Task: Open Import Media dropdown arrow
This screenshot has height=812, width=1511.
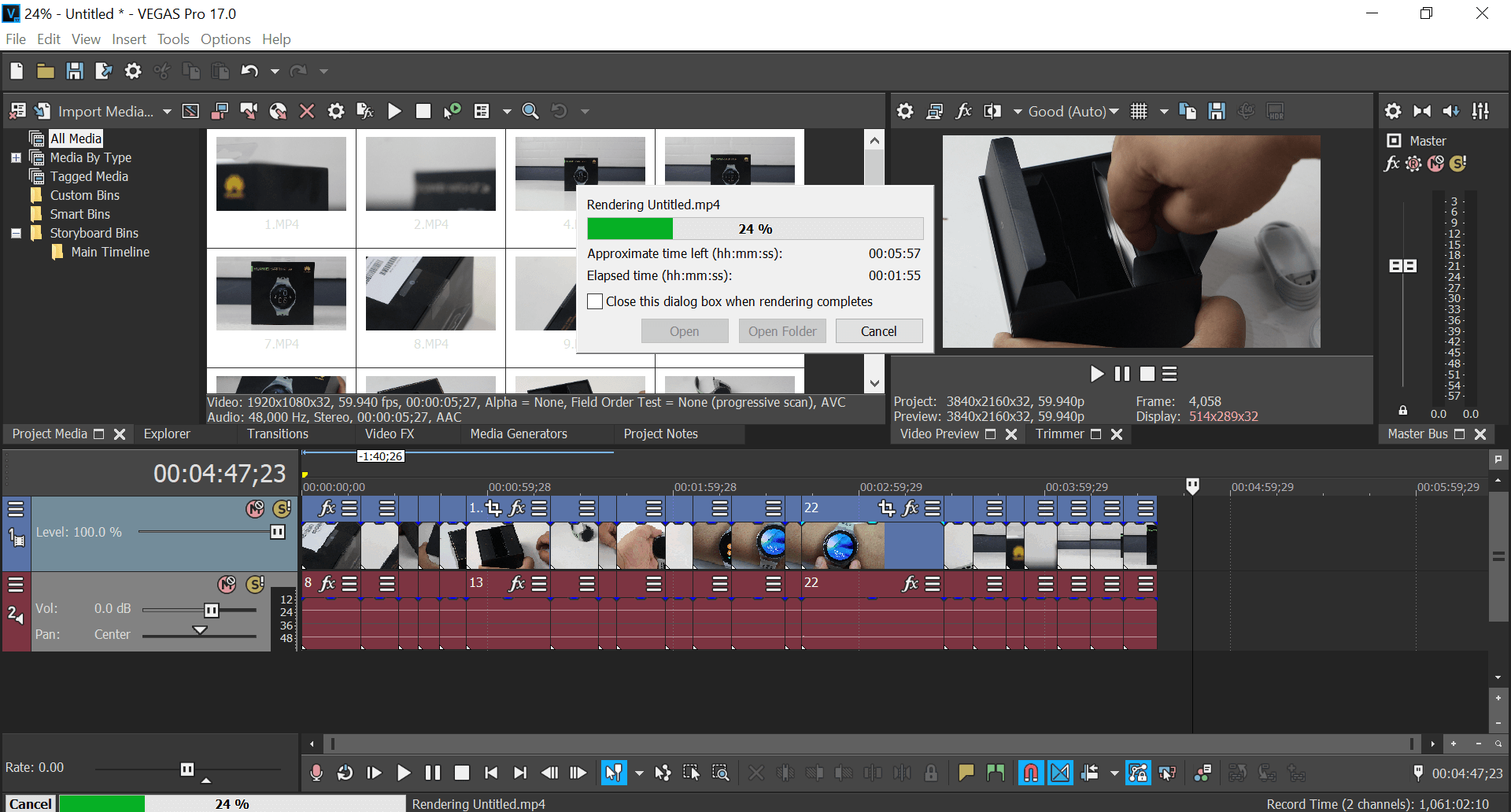Action: click(x=167, y=112)
